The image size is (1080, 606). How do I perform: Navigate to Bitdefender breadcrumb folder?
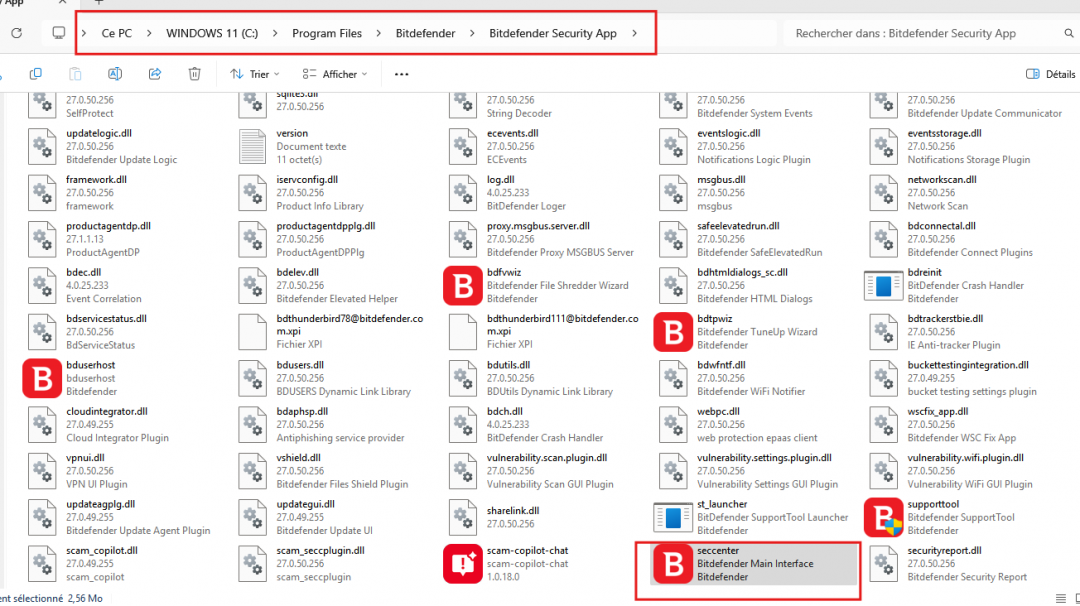(425, 33)
